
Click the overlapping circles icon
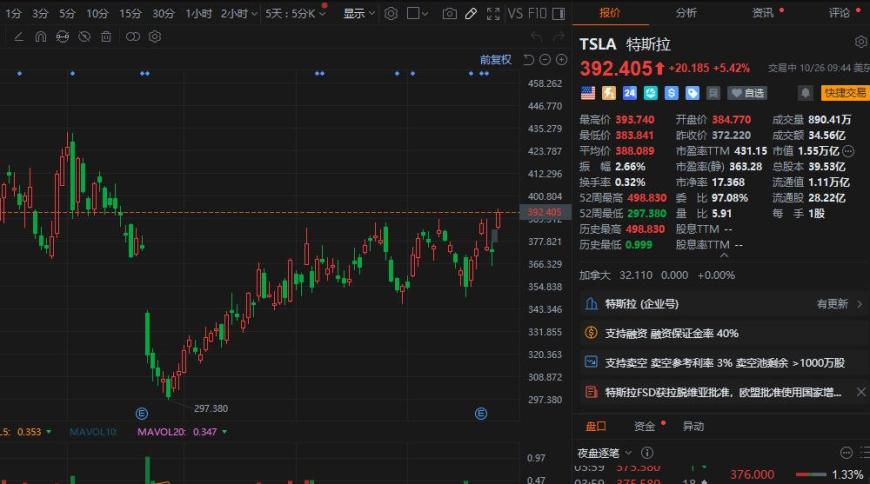(x=133, y=37)
